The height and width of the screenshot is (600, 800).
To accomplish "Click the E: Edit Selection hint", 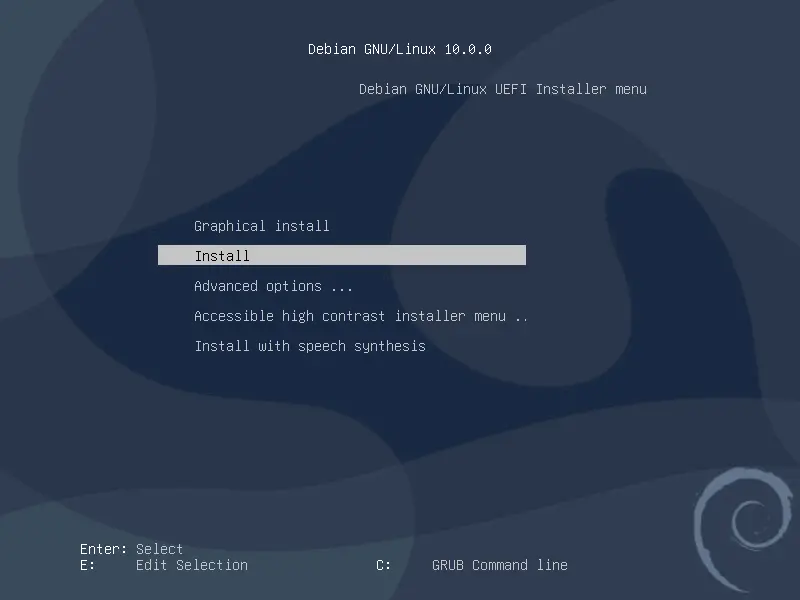I will 165,565.
